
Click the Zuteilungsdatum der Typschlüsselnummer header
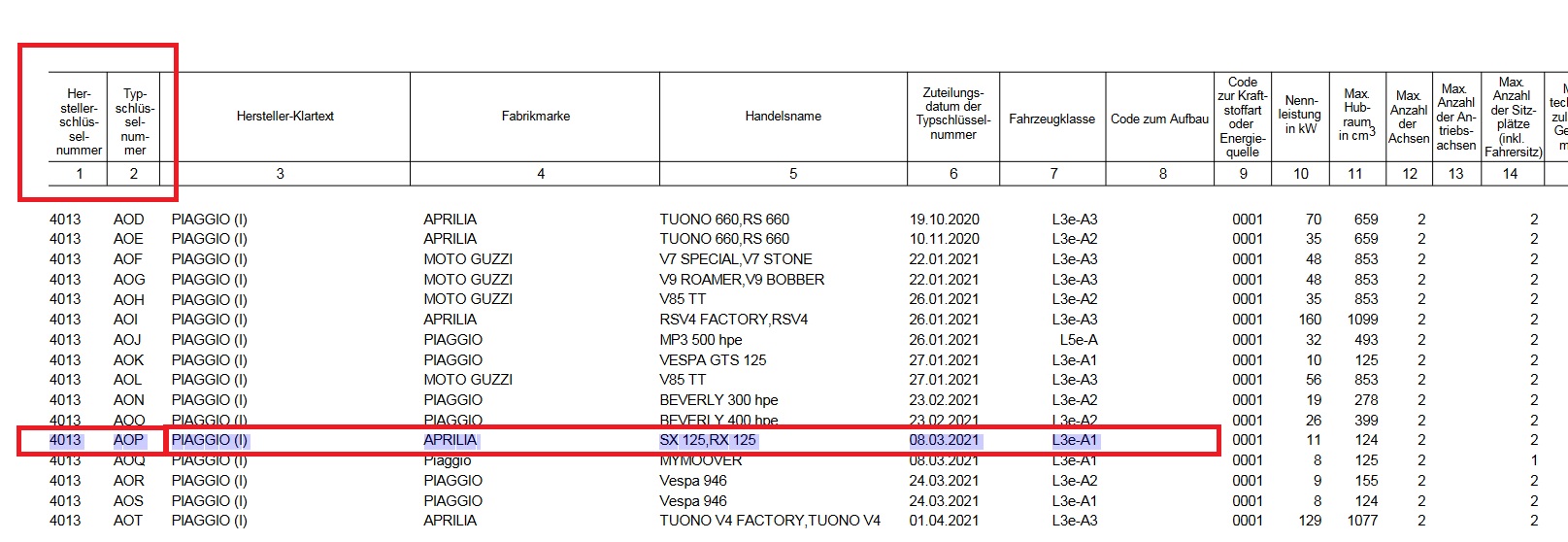click(953, 114)
